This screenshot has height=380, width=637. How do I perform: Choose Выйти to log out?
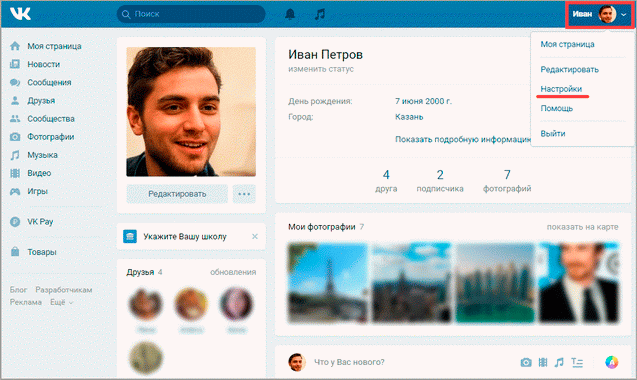click(552, 134)
